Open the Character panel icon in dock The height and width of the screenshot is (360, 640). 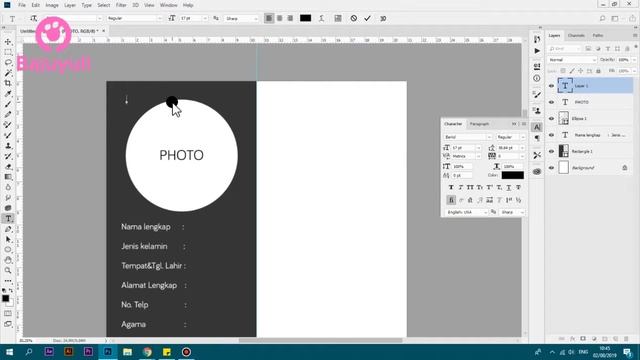point(537,127)
